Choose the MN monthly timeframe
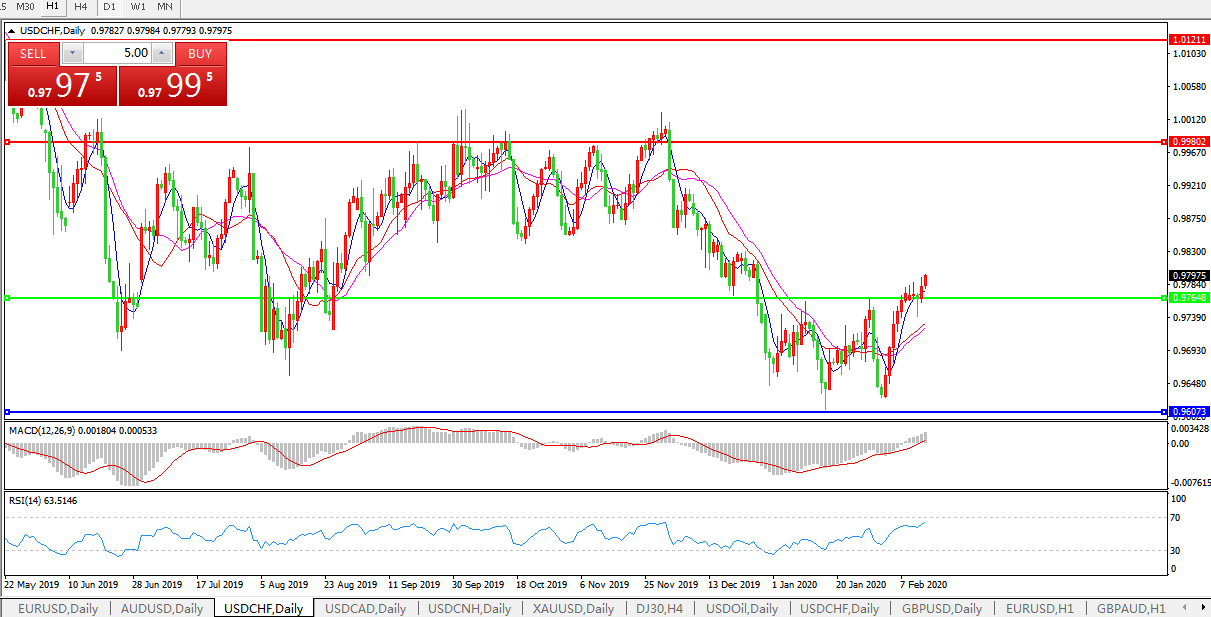 [165, 7]
